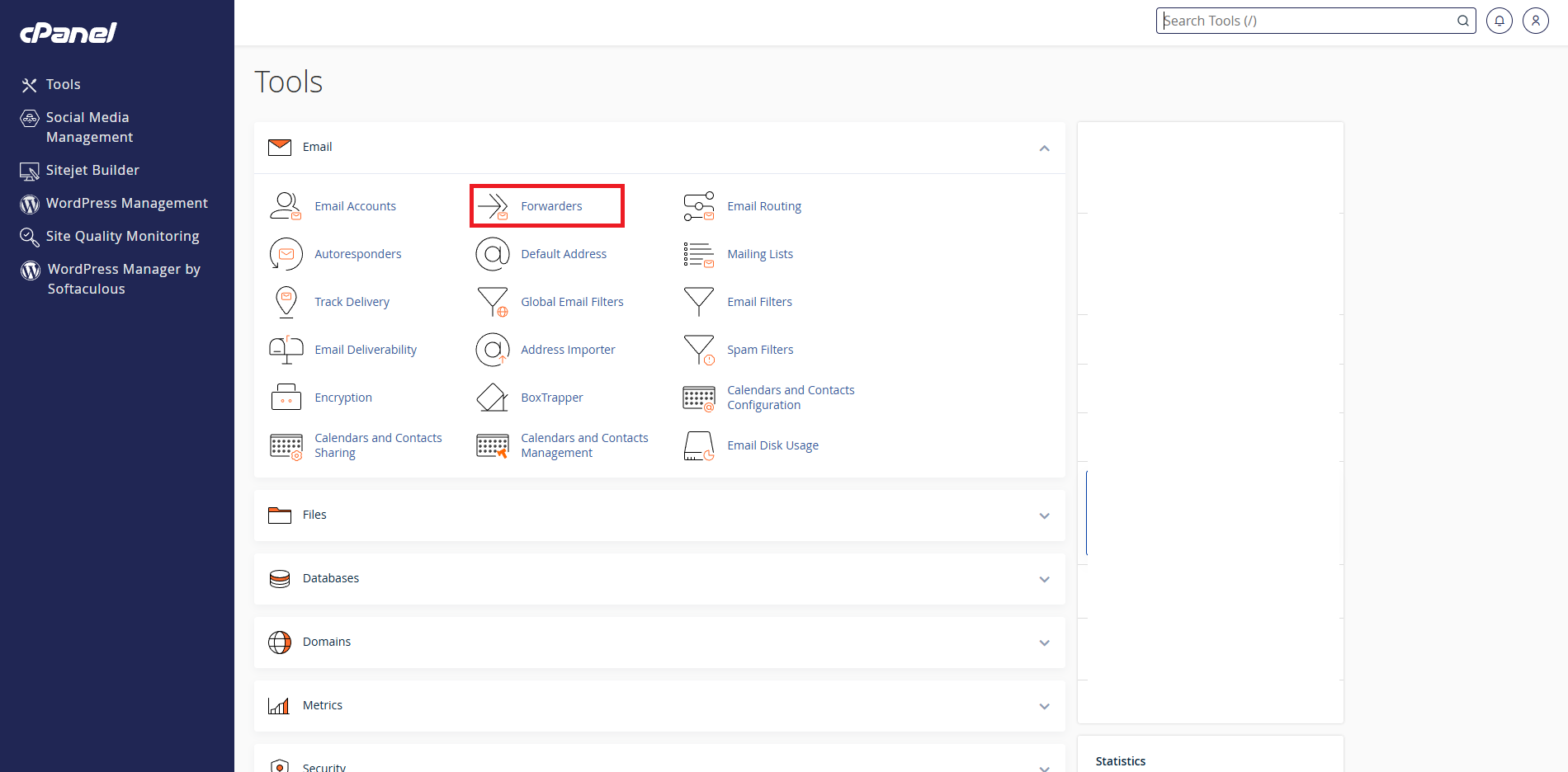The height and width of the screenshot is (772, 1568).
Task: Open Calendars and Contacts Sharing link
Action: pos(378,445)
